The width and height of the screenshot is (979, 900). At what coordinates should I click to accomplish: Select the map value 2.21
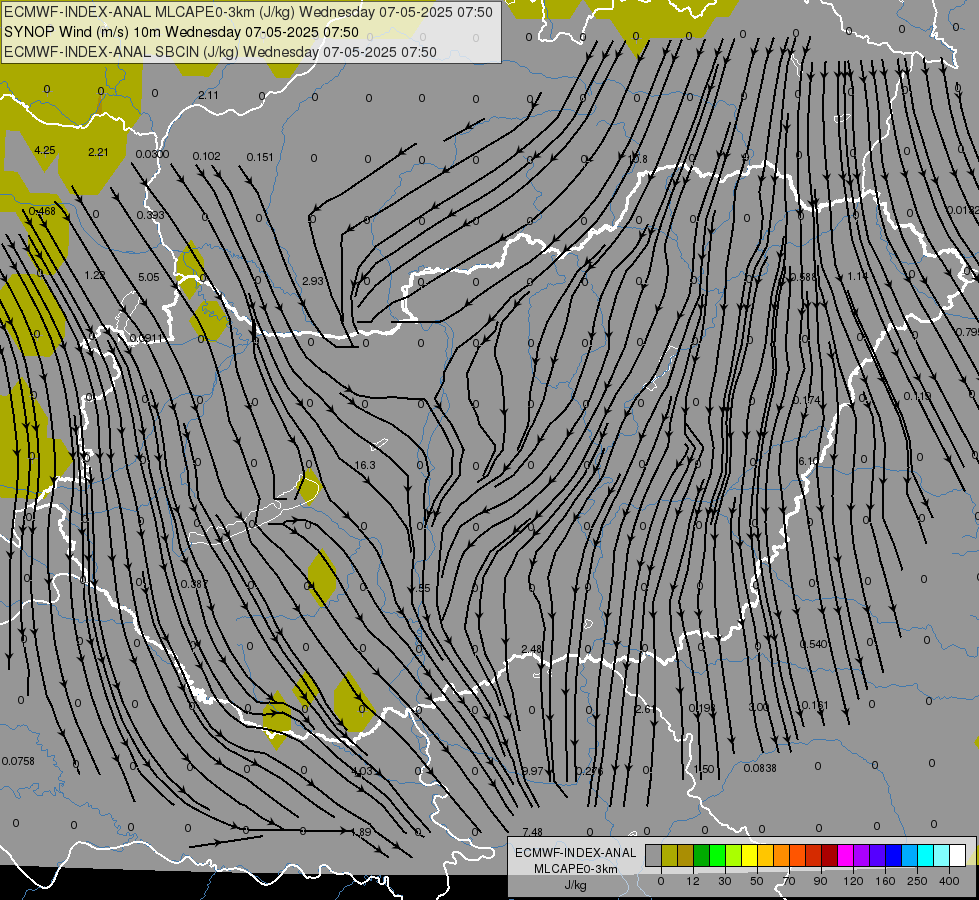click(x=98, y=152)
